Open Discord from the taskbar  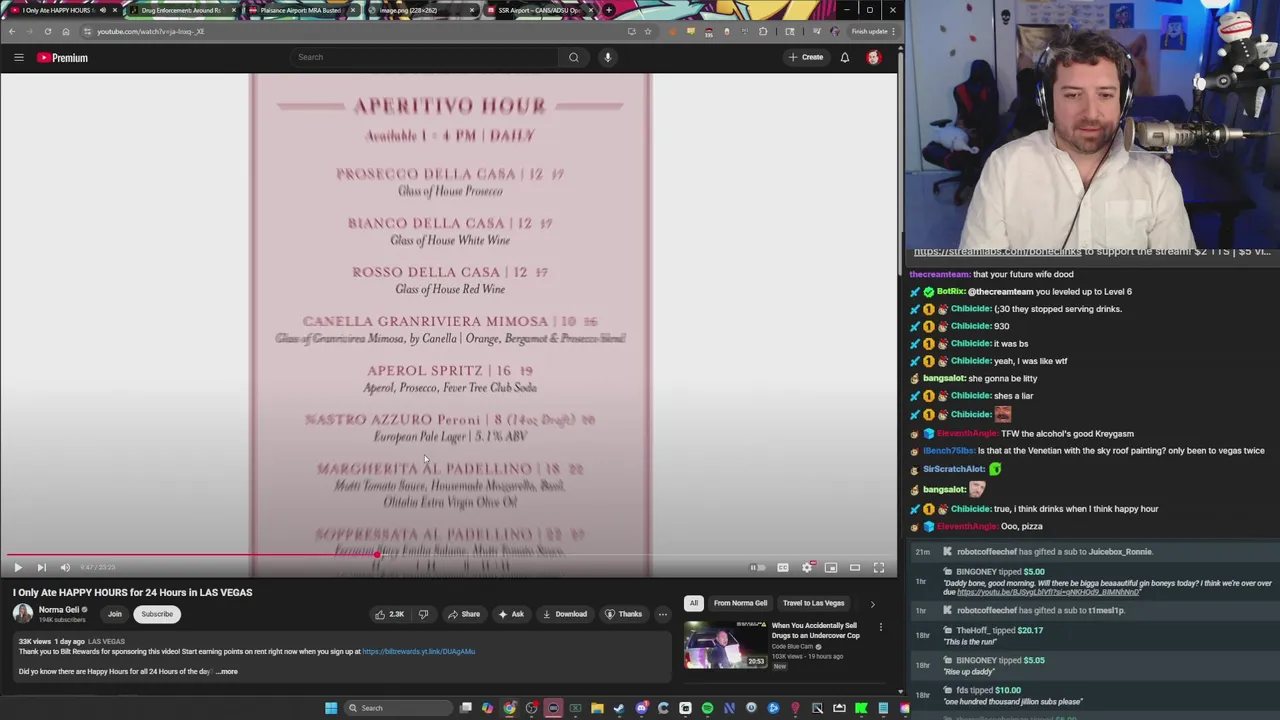641,708
